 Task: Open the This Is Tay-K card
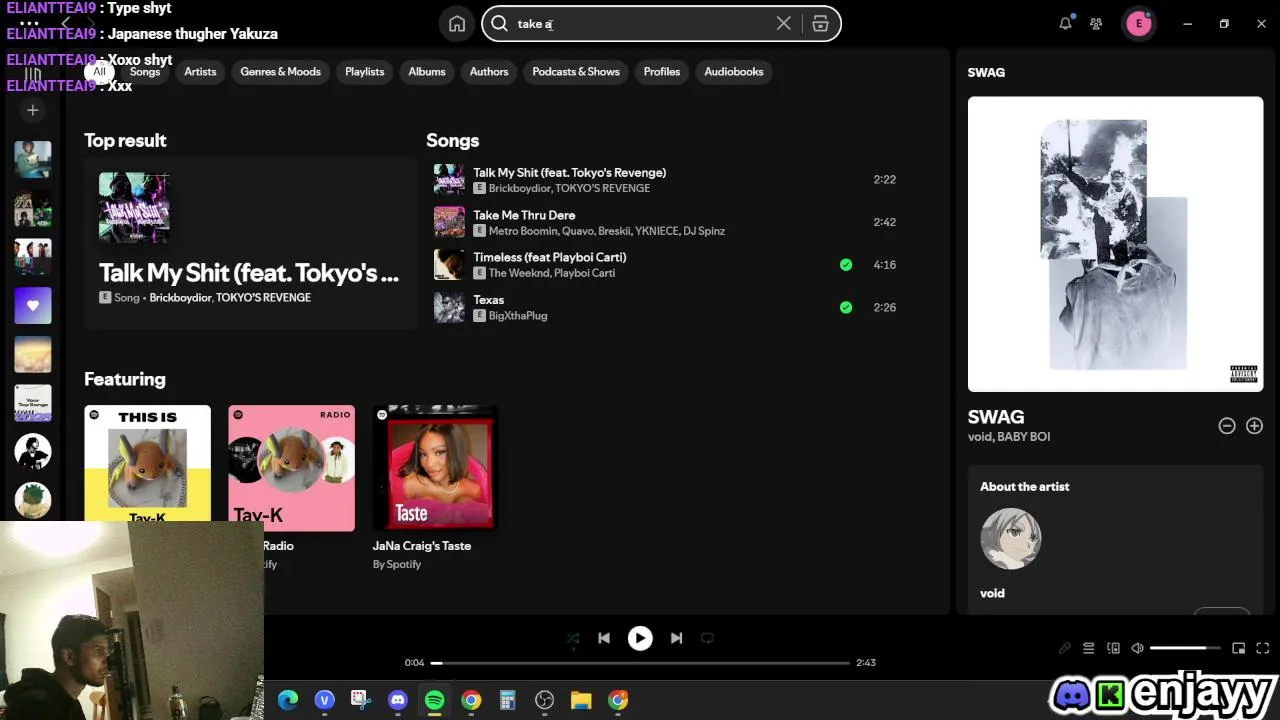[x=147, y=464]
